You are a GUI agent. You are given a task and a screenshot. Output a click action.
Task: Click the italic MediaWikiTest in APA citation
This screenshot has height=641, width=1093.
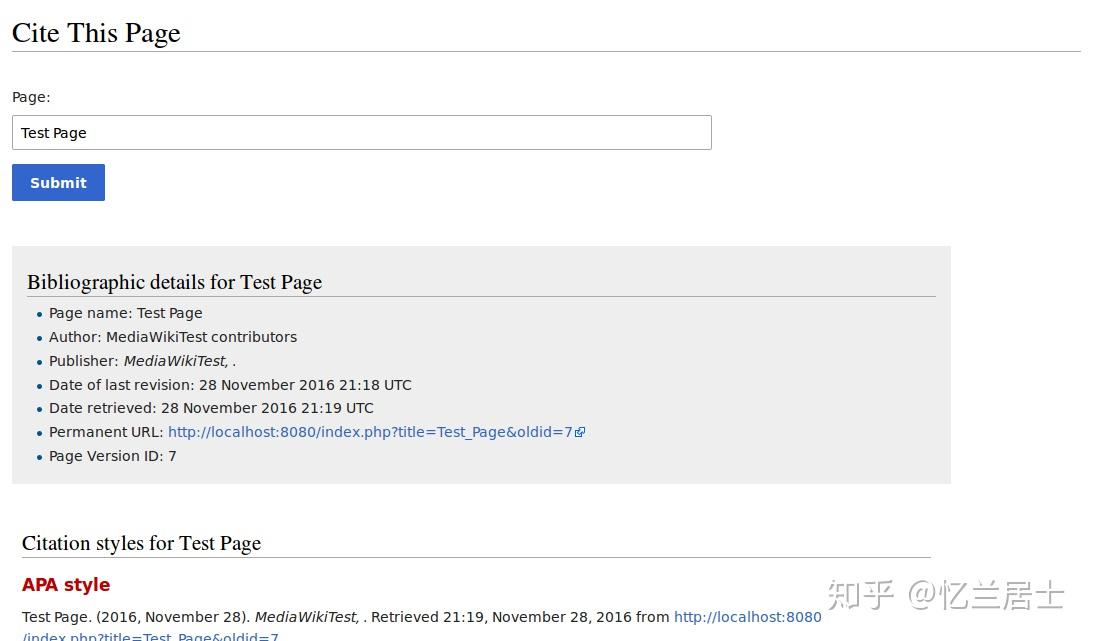tap(306, 617)
